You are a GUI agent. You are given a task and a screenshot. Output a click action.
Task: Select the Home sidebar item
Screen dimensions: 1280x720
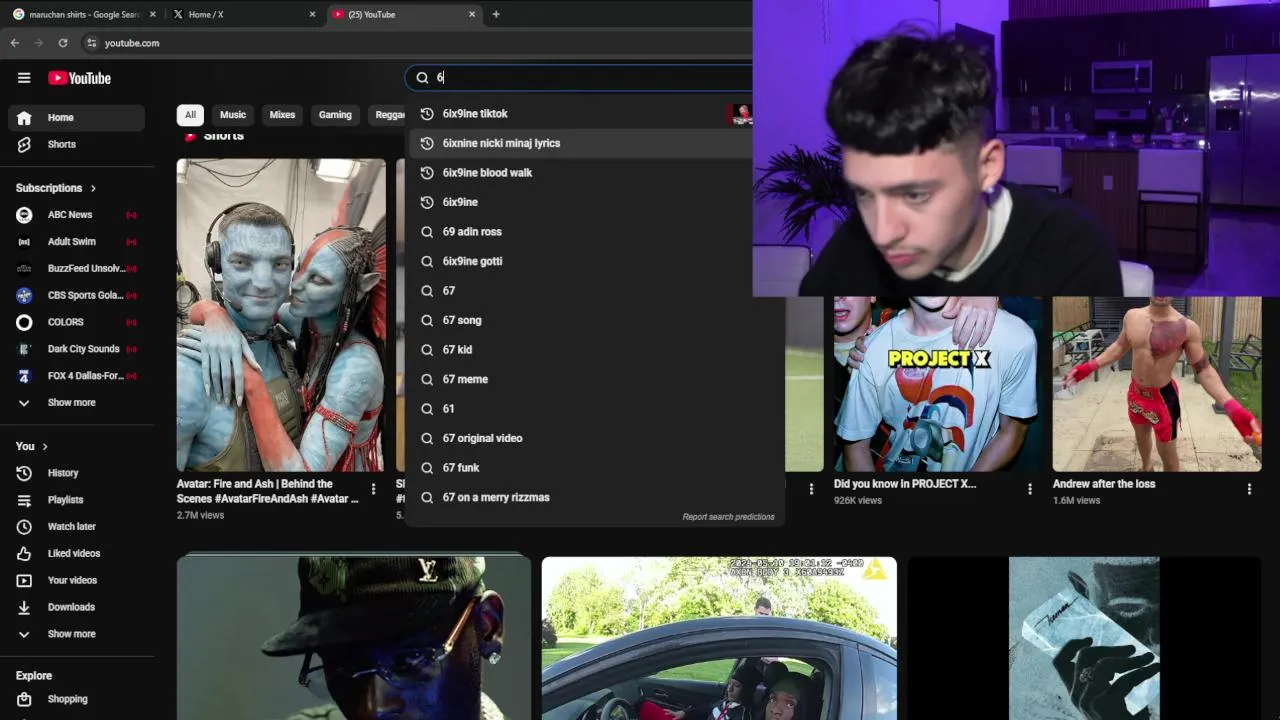pos(76,117)
